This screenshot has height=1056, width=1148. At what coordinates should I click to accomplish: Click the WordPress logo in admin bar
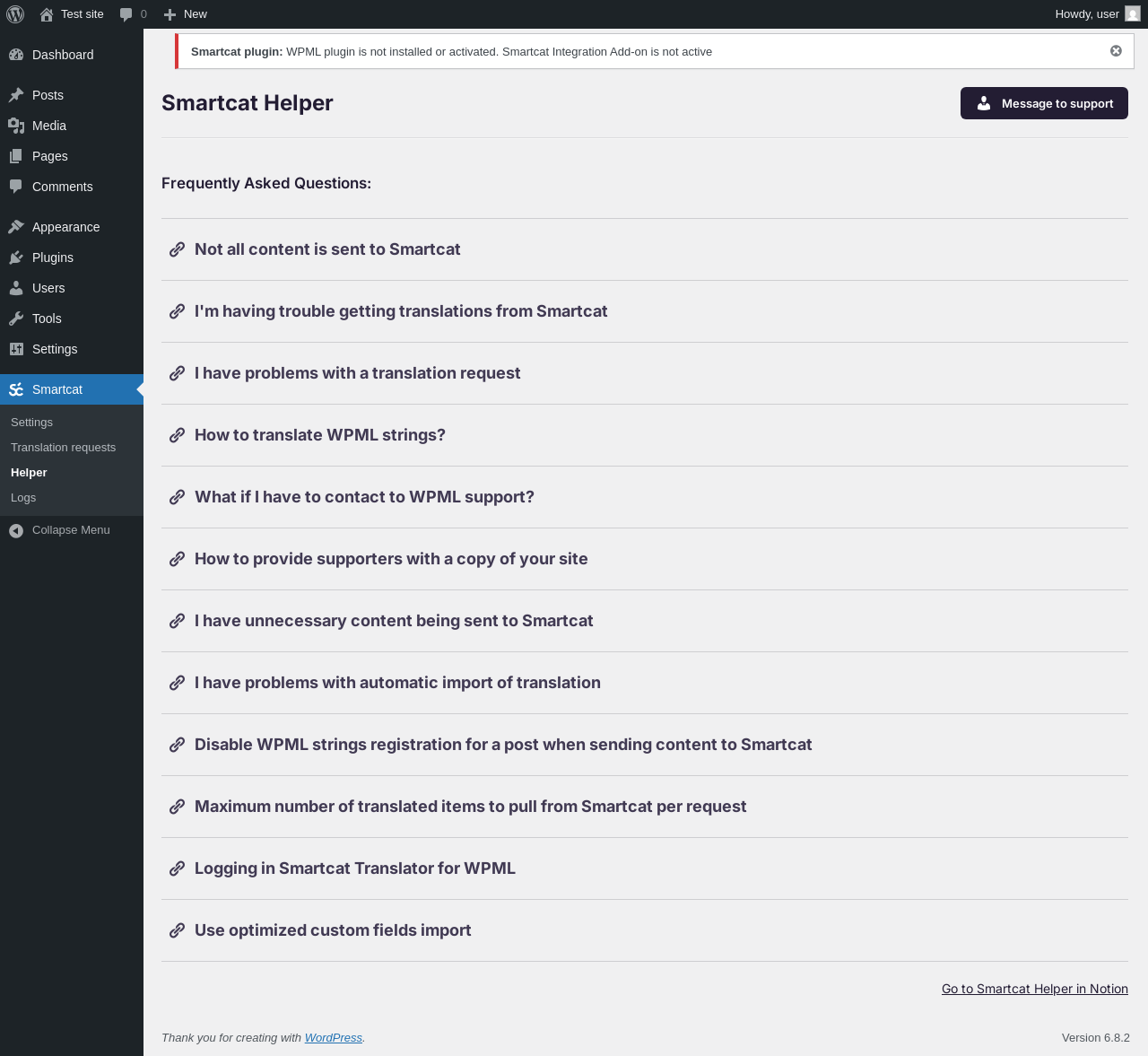coord(15,14)
